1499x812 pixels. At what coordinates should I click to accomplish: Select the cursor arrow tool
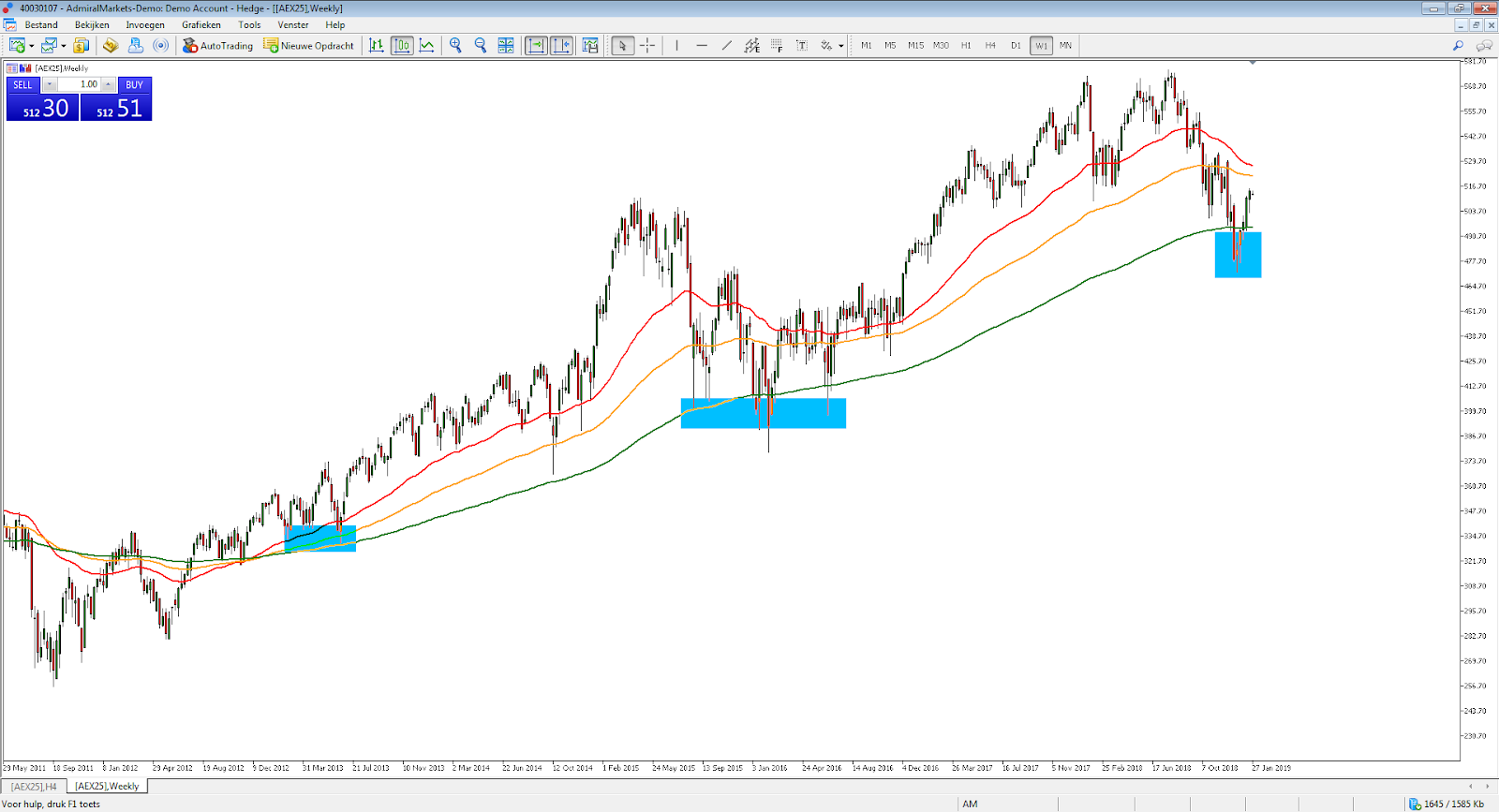click(622, 45)
